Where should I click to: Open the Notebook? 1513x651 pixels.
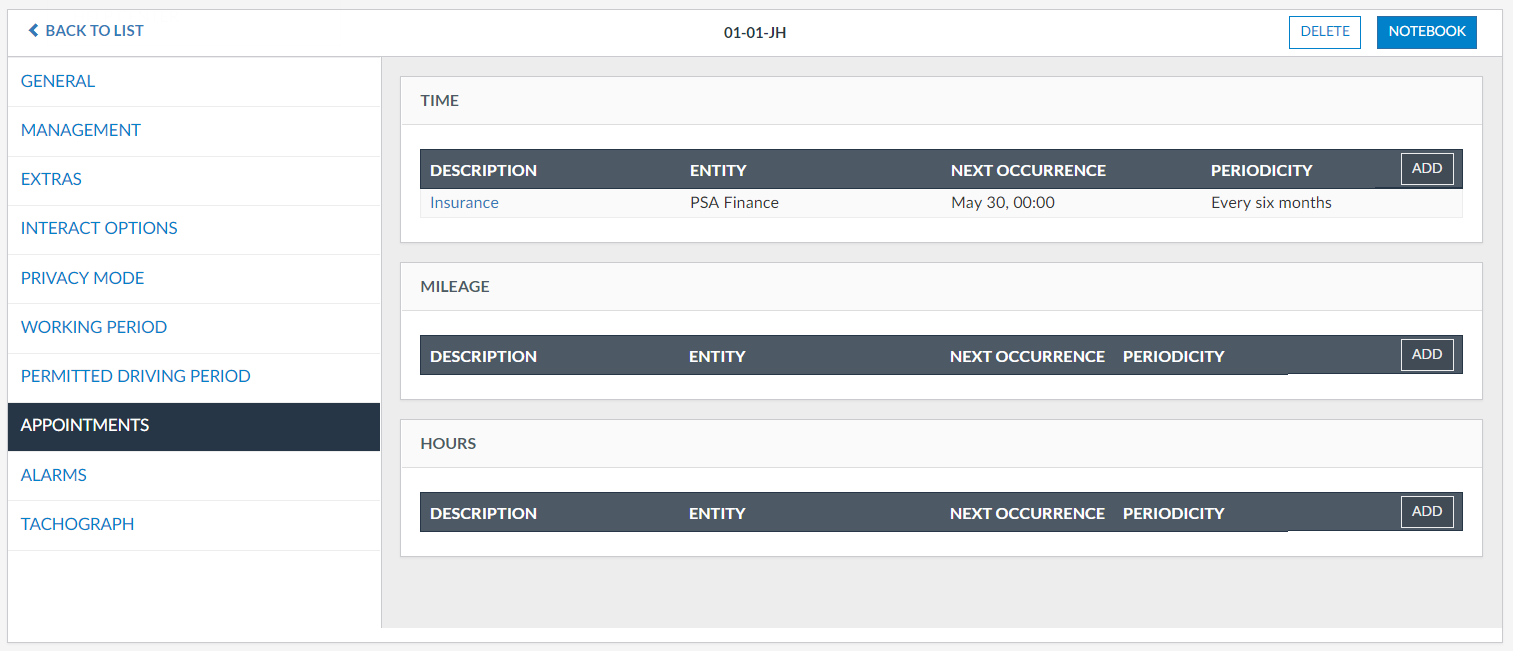[1426, 32]
